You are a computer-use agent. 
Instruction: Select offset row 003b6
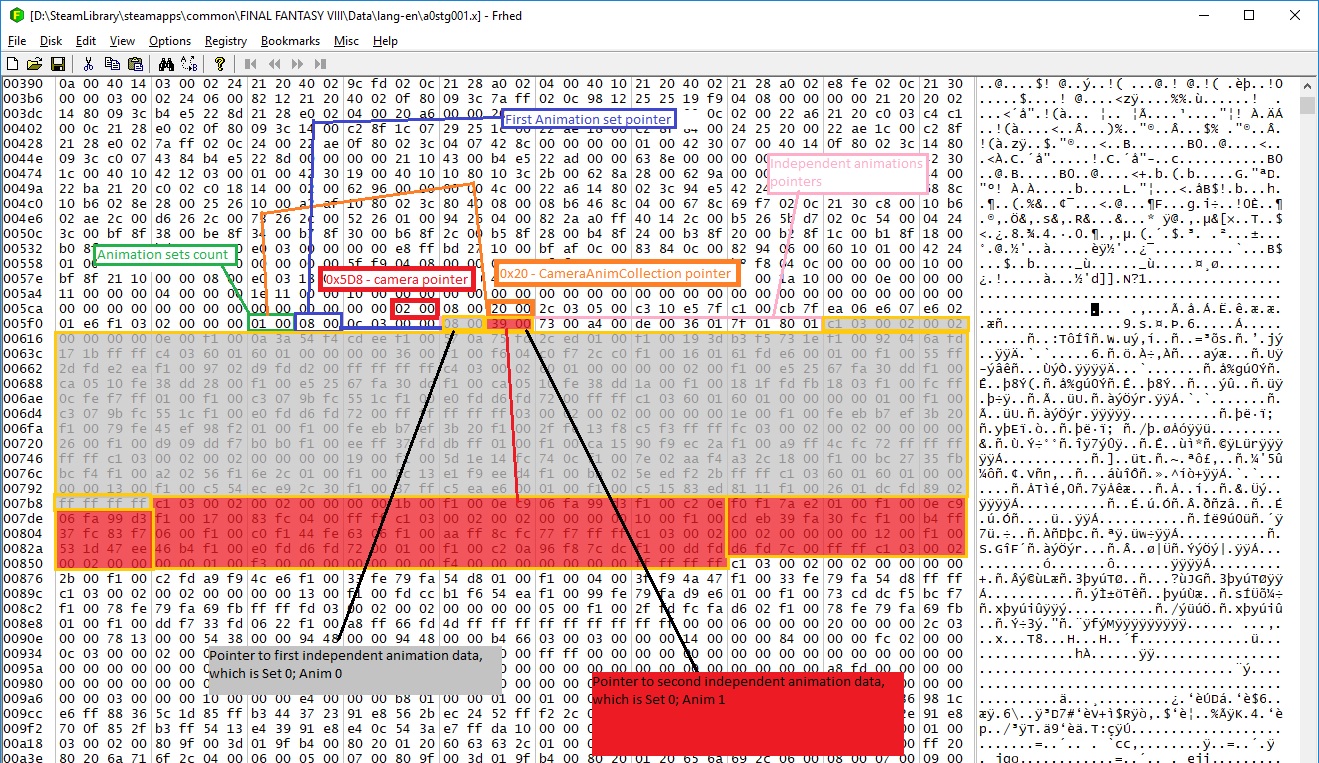[x=23, y=98]
